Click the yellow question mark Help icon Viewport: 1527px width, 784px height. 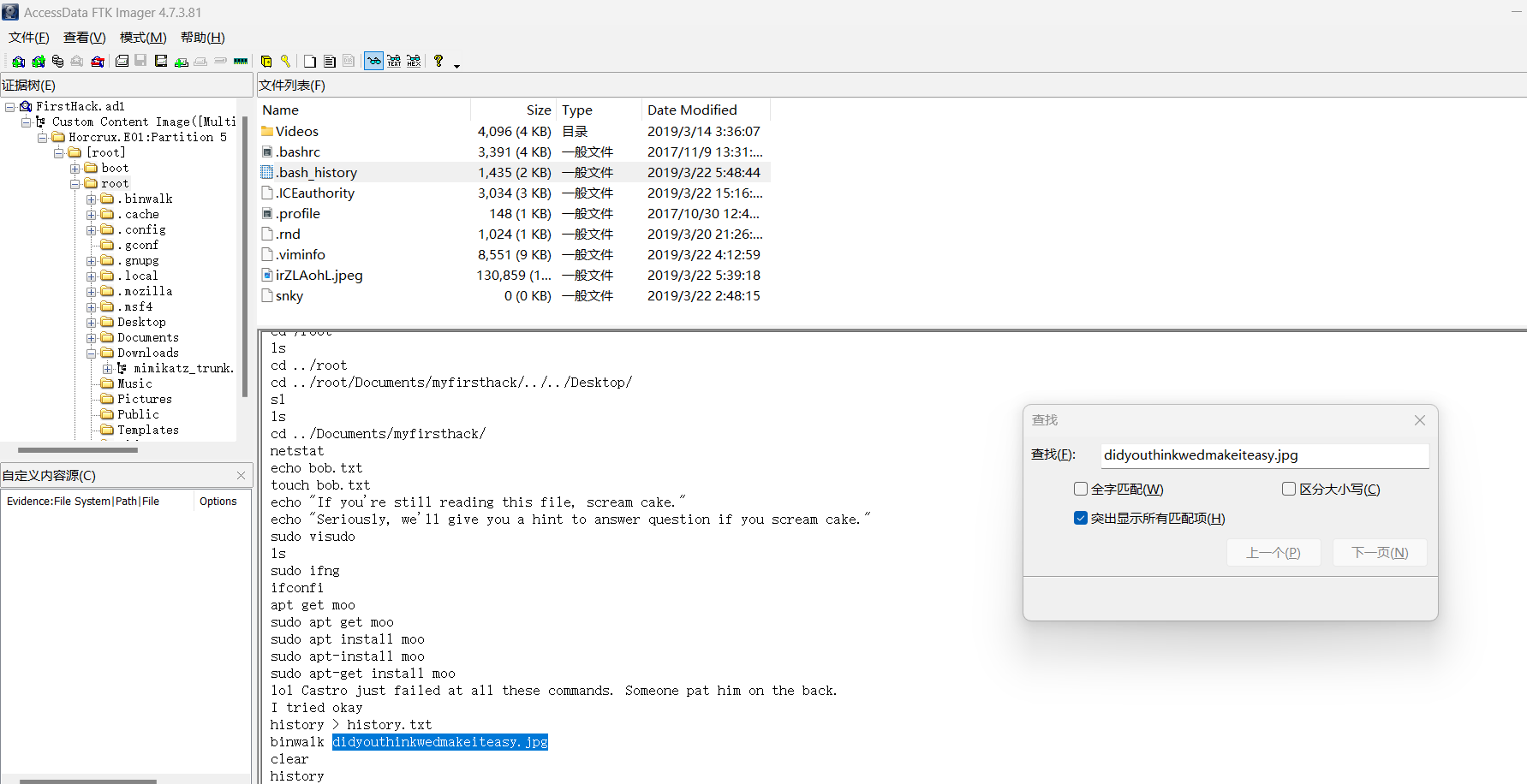[x=438, y=61]
